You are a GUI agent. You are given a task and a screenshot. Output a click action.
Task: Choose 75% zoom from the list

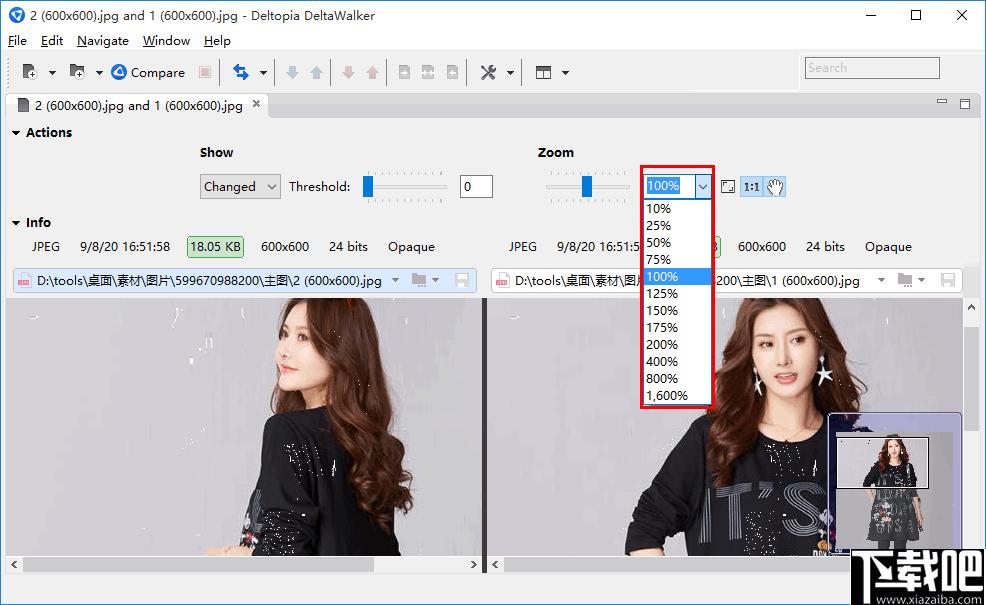click(677, 260)
